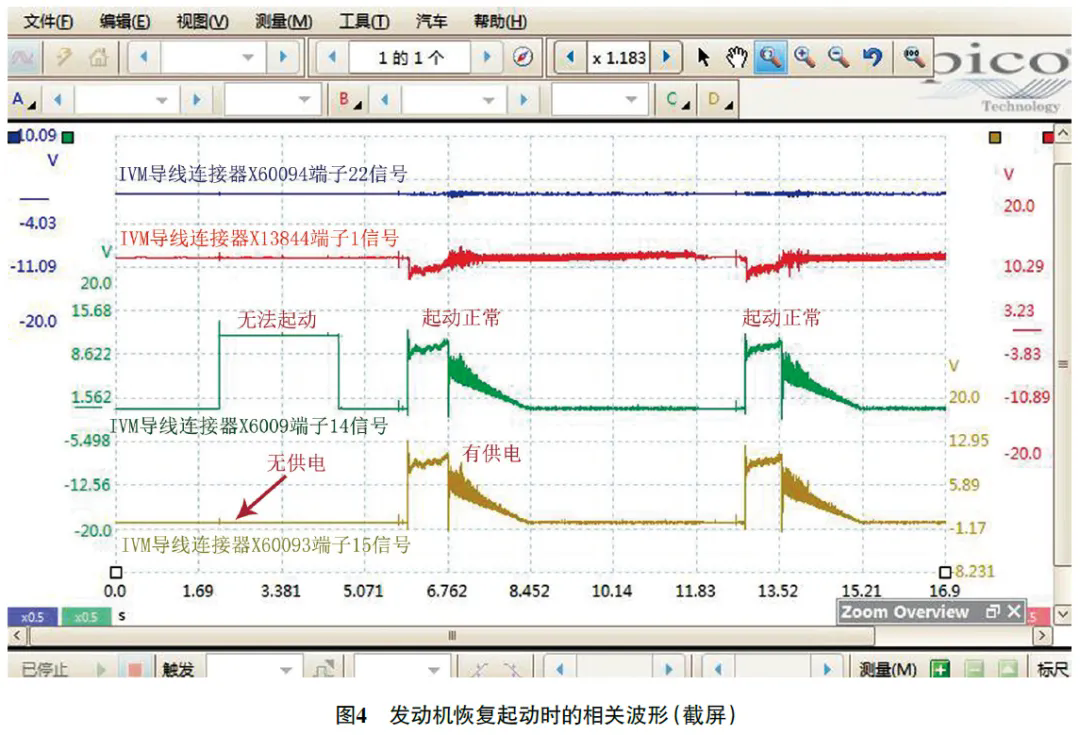This screenshot has width=1080, height=735.
Task: Click green channel B axis marker square
Action: coord(68,137)
